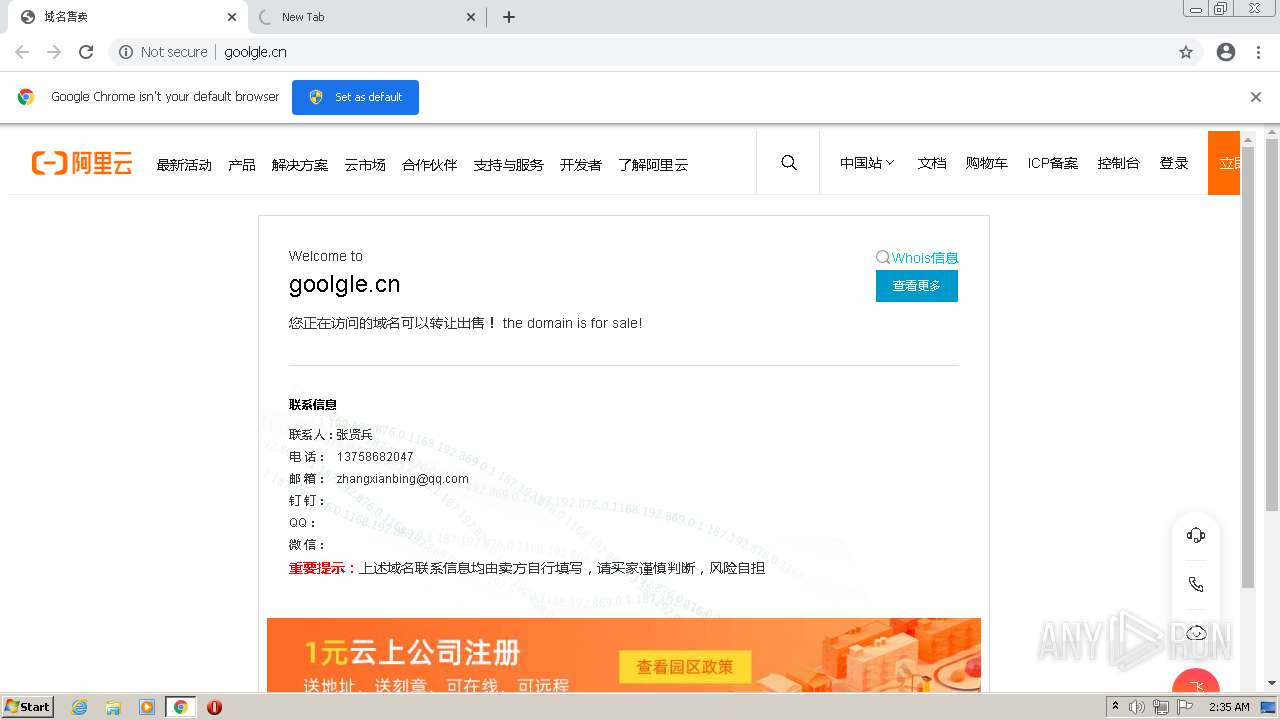Click the red Opera taskbar icon
Viewport: 1280px width, 720px height.
[x=214, y=707]
